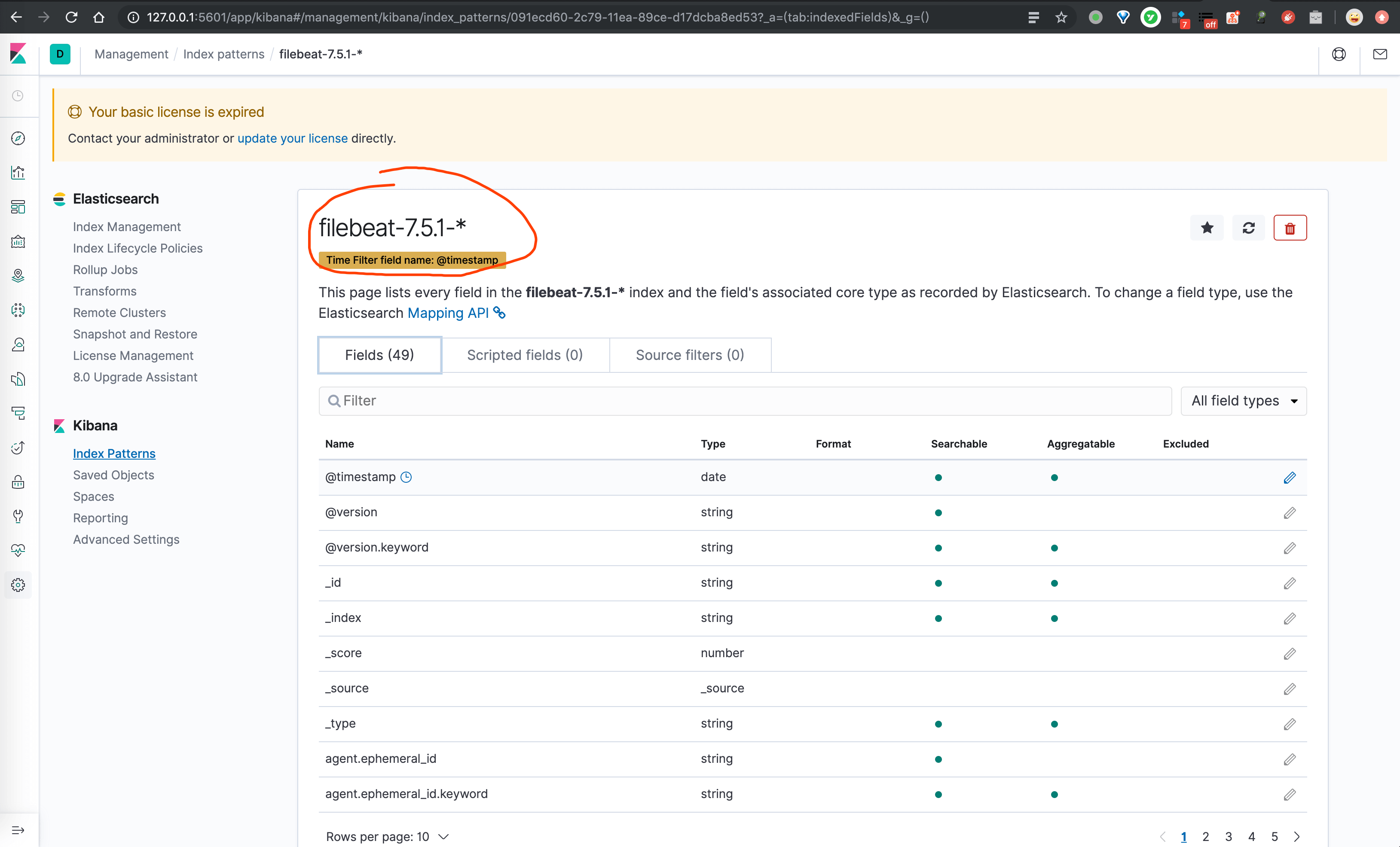Open Advanced Settings

(x=126, y=539)
